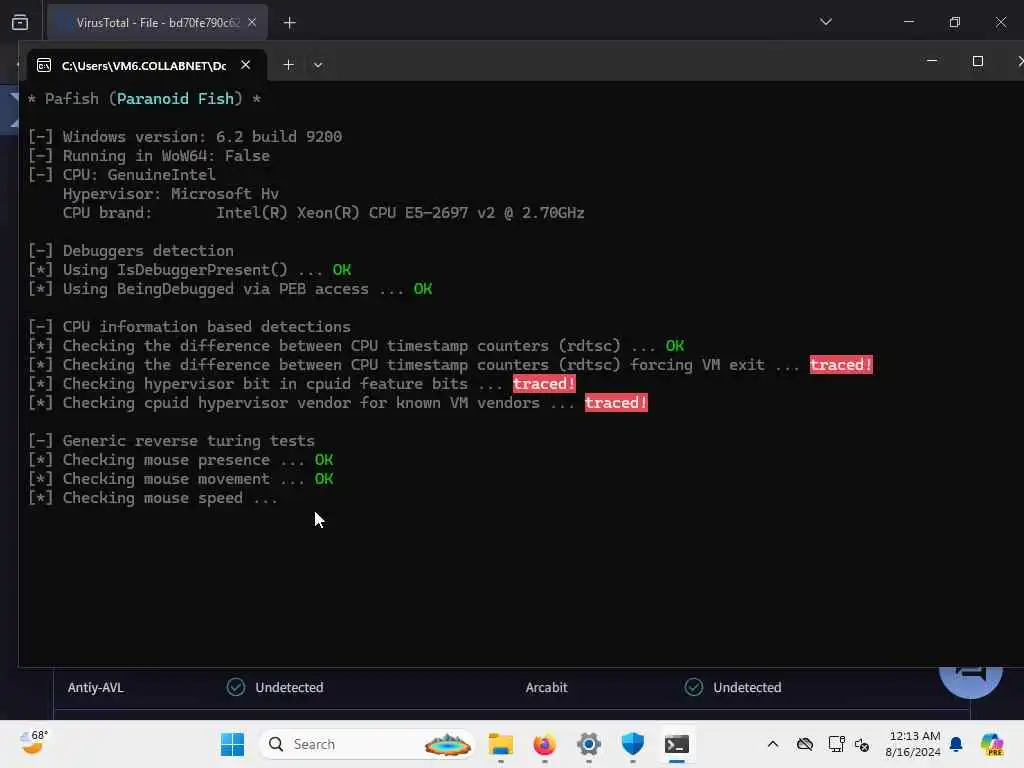1024x768 pixels.
Task: Click the terminal tab icon
Action: point(44,65)
